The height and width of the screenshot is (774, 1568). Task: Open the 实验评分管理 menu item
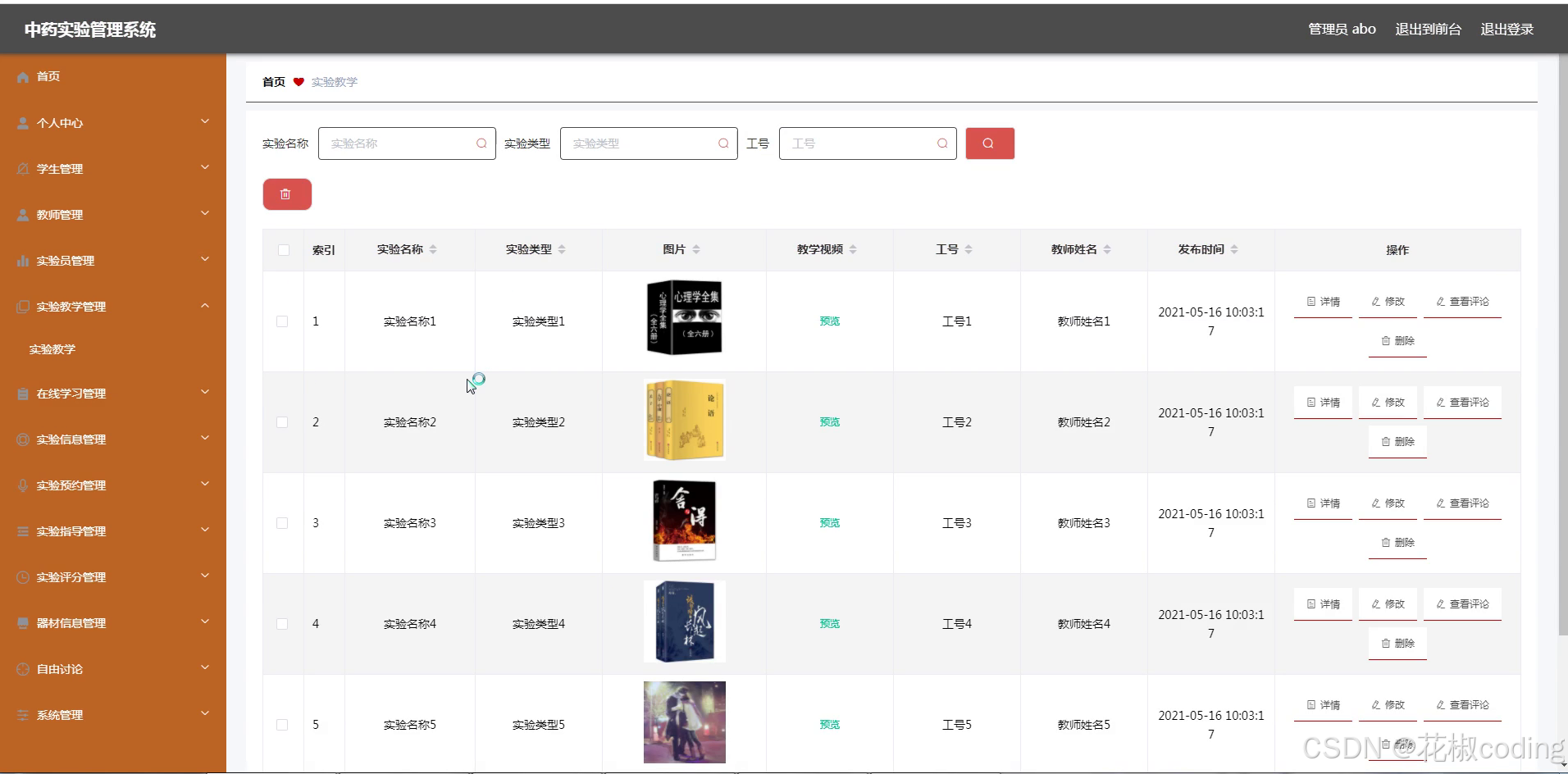(x=113, y=577)
